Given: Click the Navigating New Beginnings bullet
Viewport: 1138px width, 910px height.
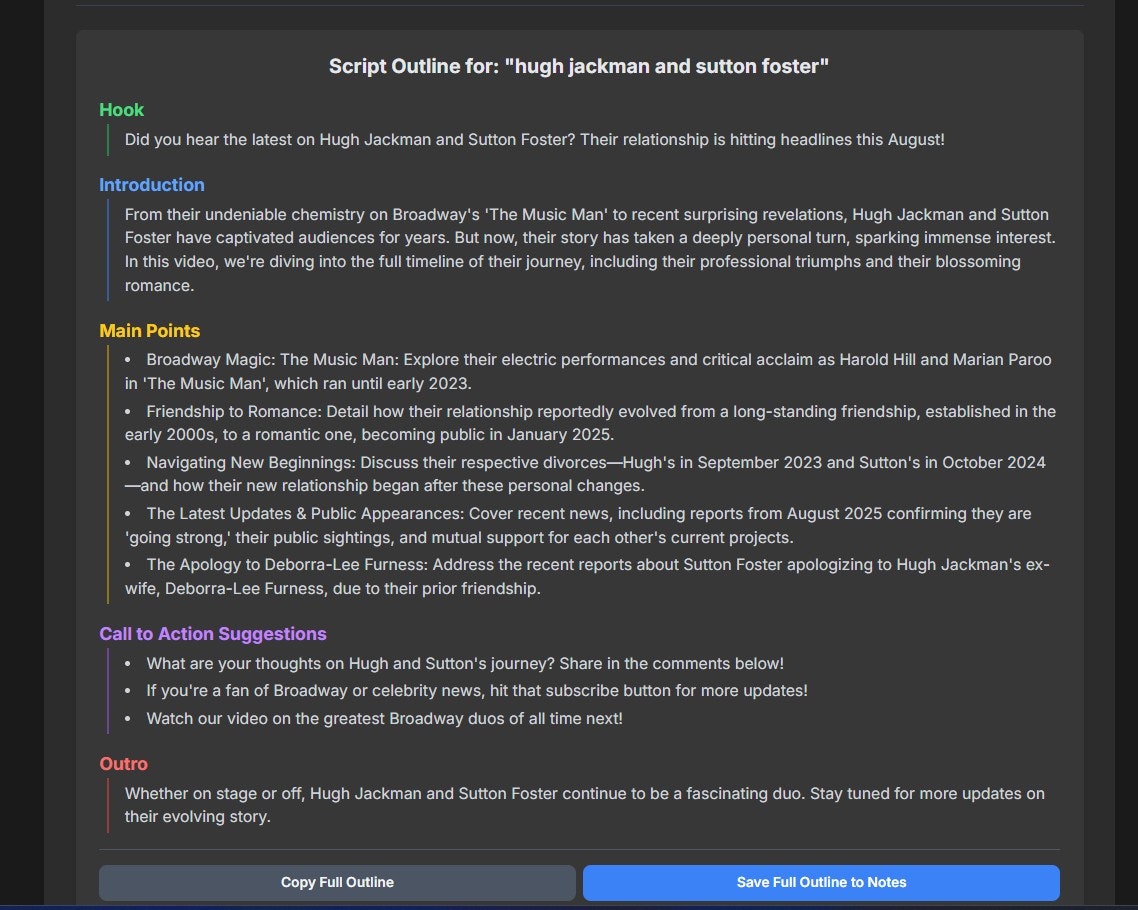Looking at the screenshot, I should [x=585, y=474].
